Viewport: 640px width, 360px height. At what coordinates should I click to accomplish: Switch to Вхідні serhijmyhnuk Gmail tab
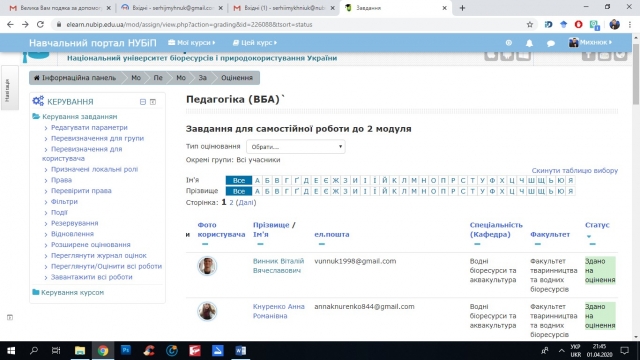pos(171,8)
